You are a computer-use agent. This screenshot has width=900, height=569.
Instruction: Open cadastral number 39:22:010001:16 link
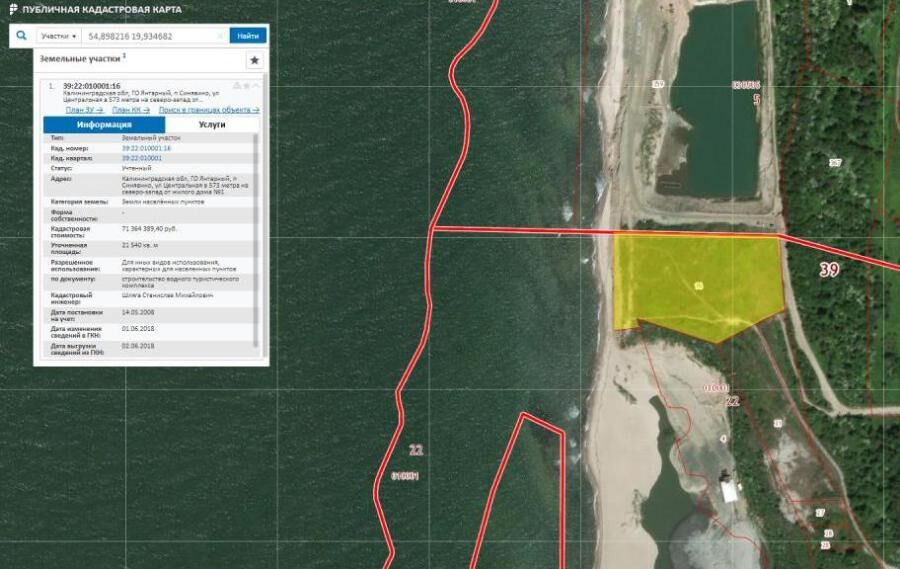click(x=146, y=148)
